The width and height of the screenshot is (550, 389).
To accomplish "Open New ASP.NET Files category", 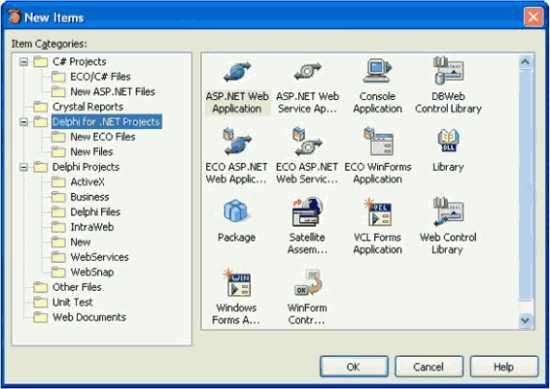I will (113, 92).
